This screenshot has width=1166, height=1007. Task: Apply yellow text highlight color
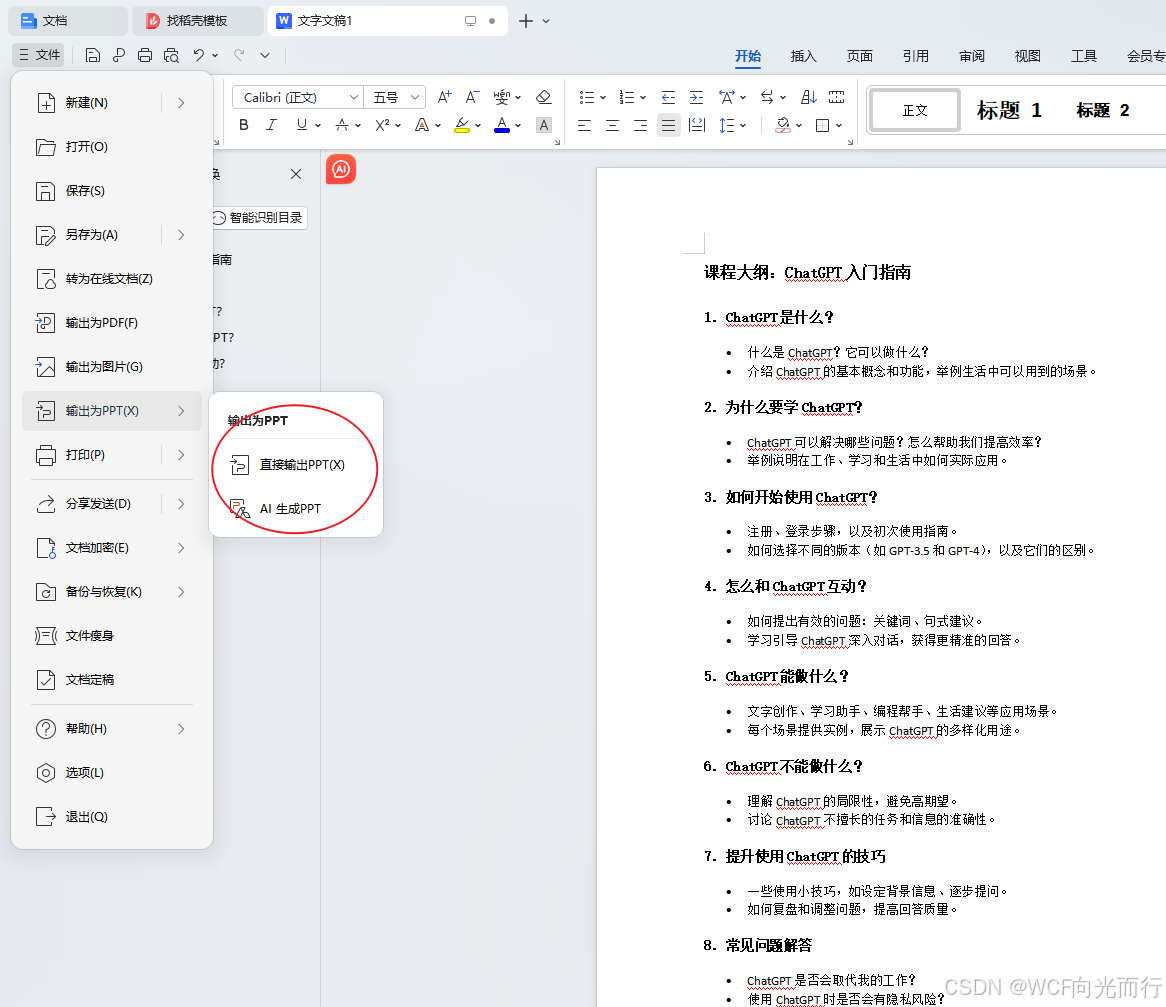point(462,125)
